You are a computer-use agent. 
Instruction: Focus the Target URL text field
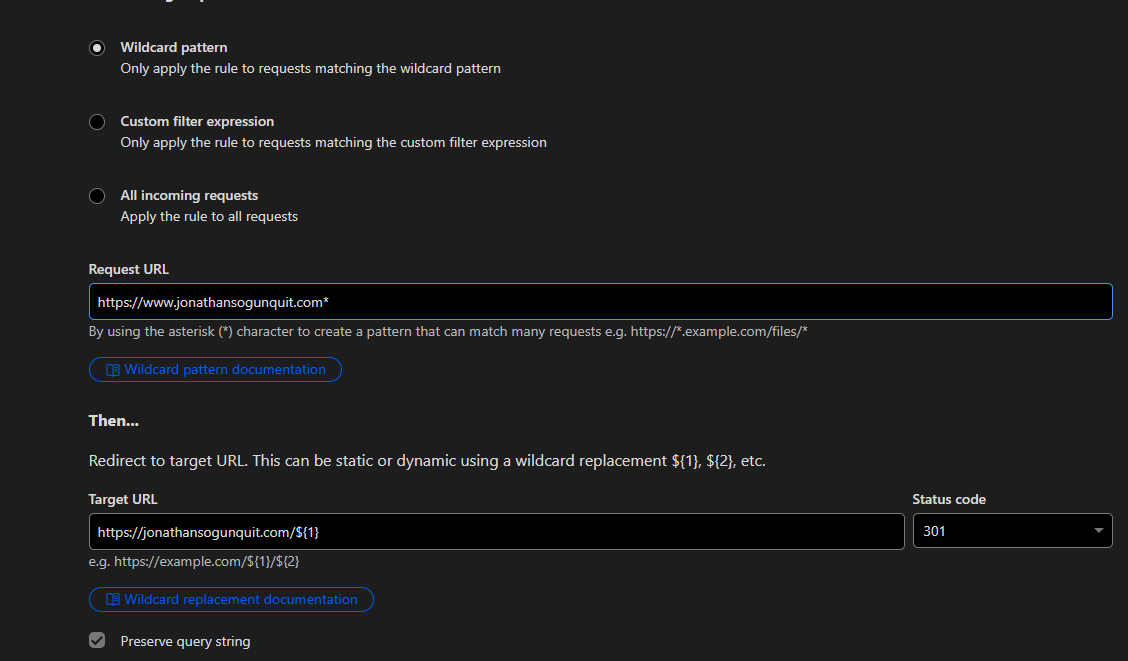(496, 532)
